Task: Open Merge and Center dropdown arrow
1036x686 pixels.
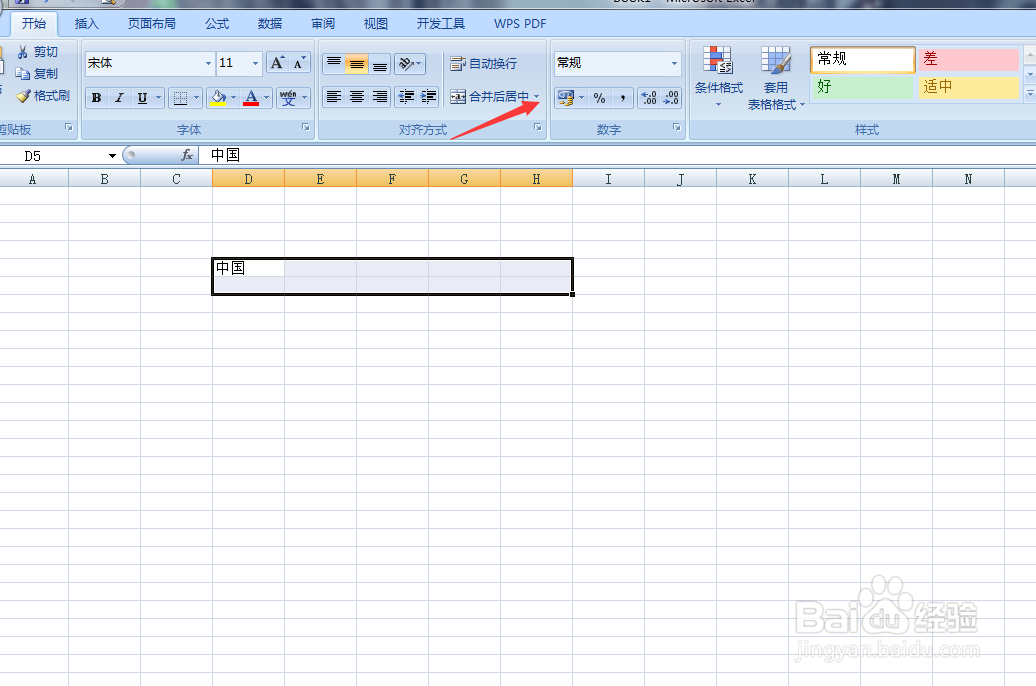Action: tap(536, 97)
